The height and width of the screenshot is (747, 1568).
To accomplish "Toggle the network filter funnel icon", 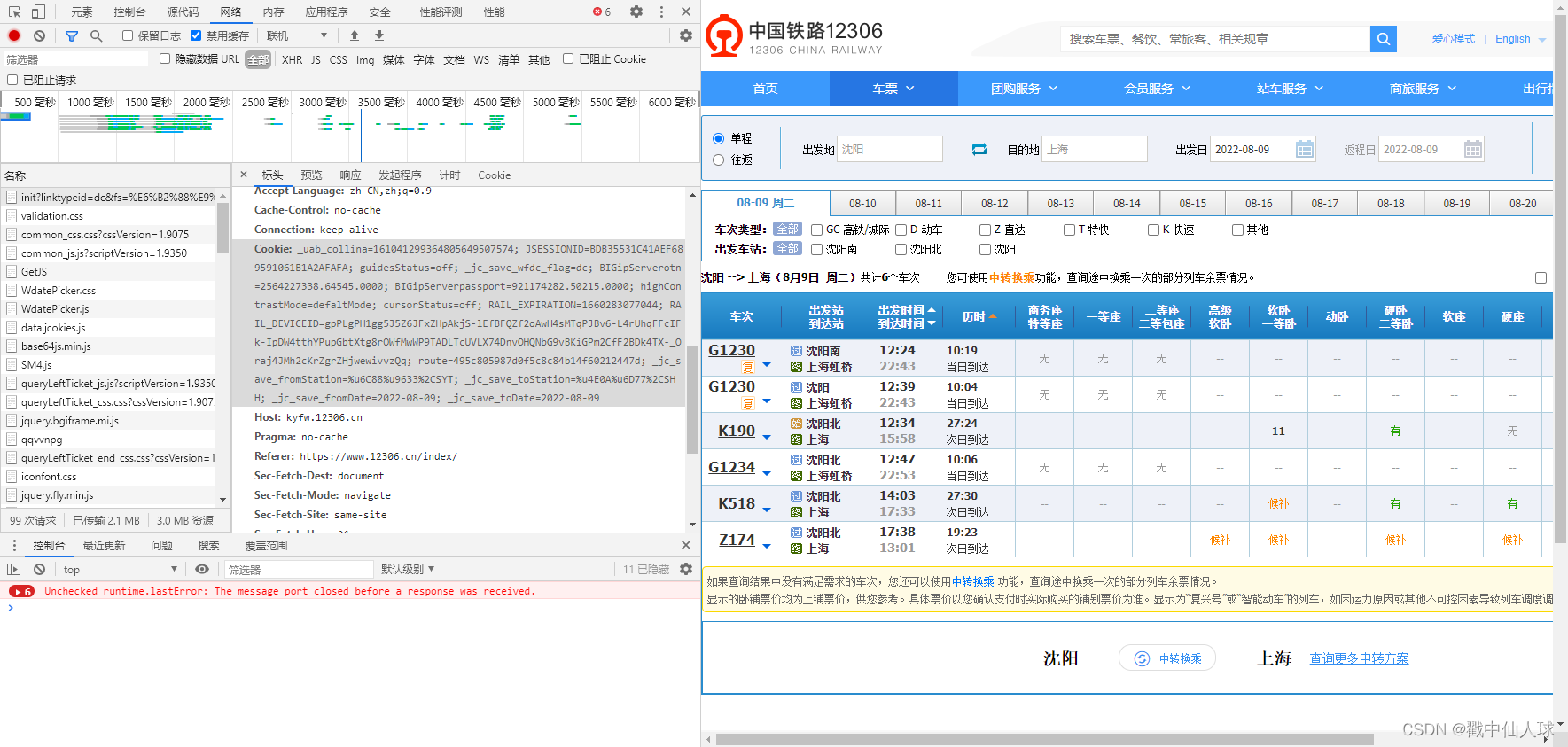I will pyautogui.click(x=72, y=35).
